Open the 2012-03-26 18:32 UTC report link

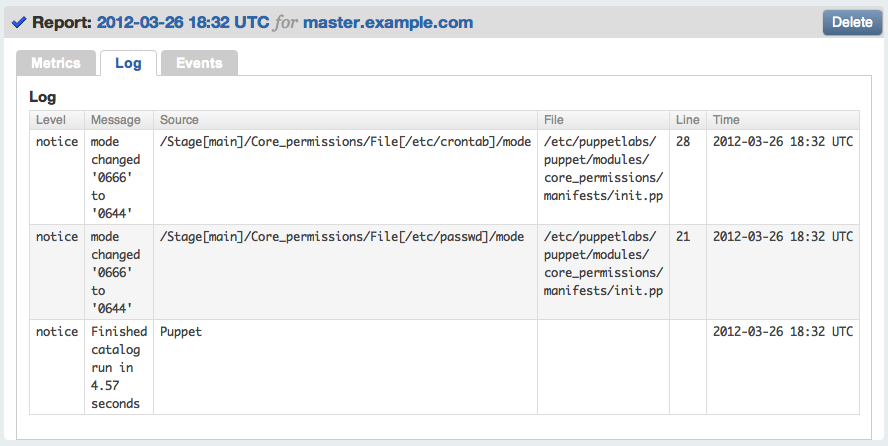183,22
